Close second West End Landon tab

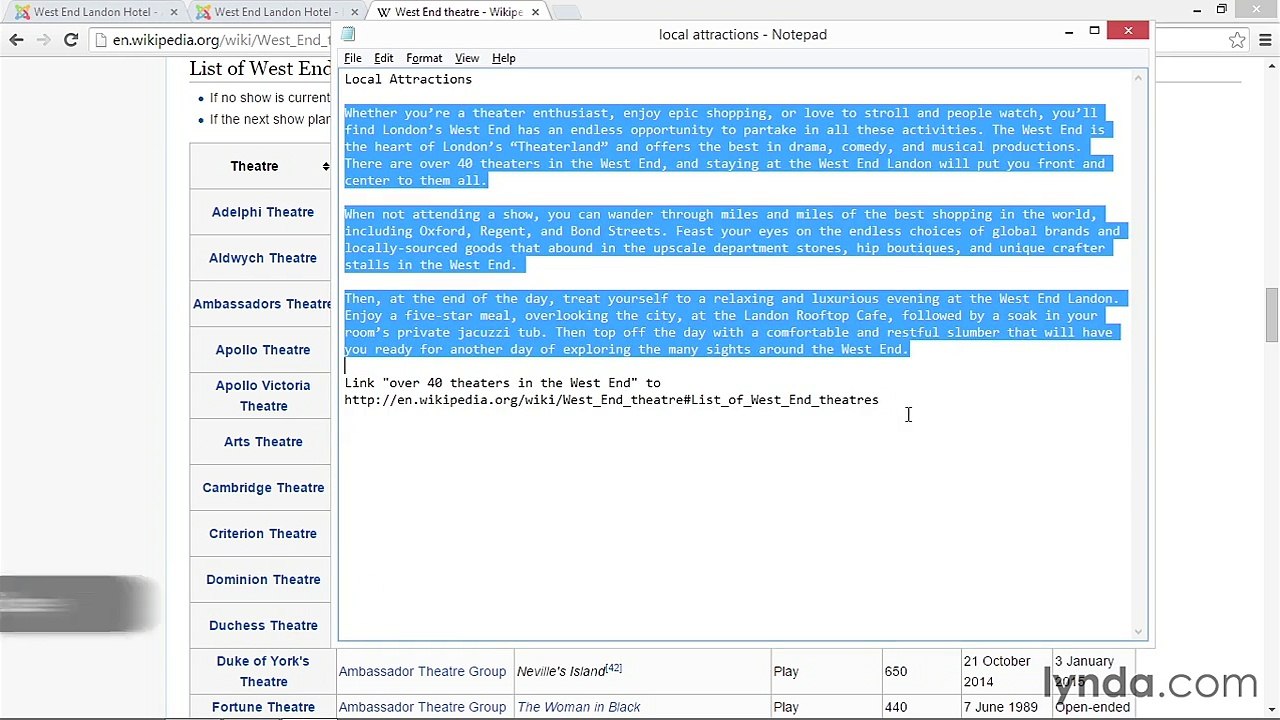click(354, 12)
